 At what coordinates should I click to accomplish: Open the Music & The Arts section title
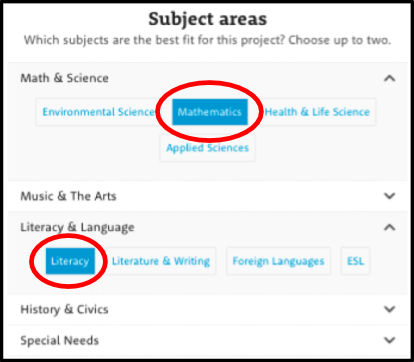tap(68, 196)
